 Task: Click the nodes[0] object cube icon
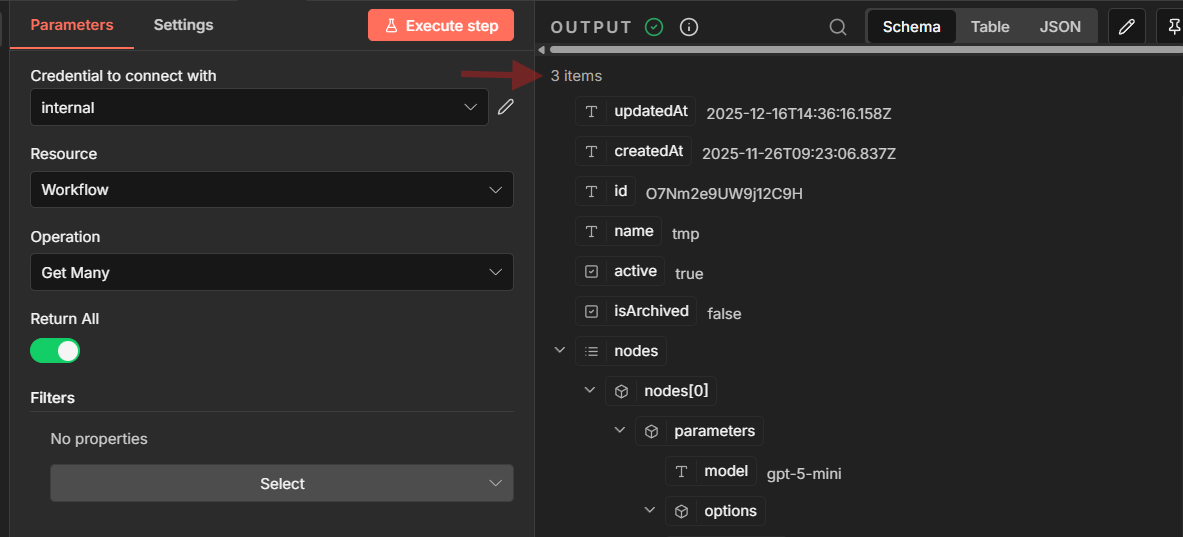(x=620, y=391)
